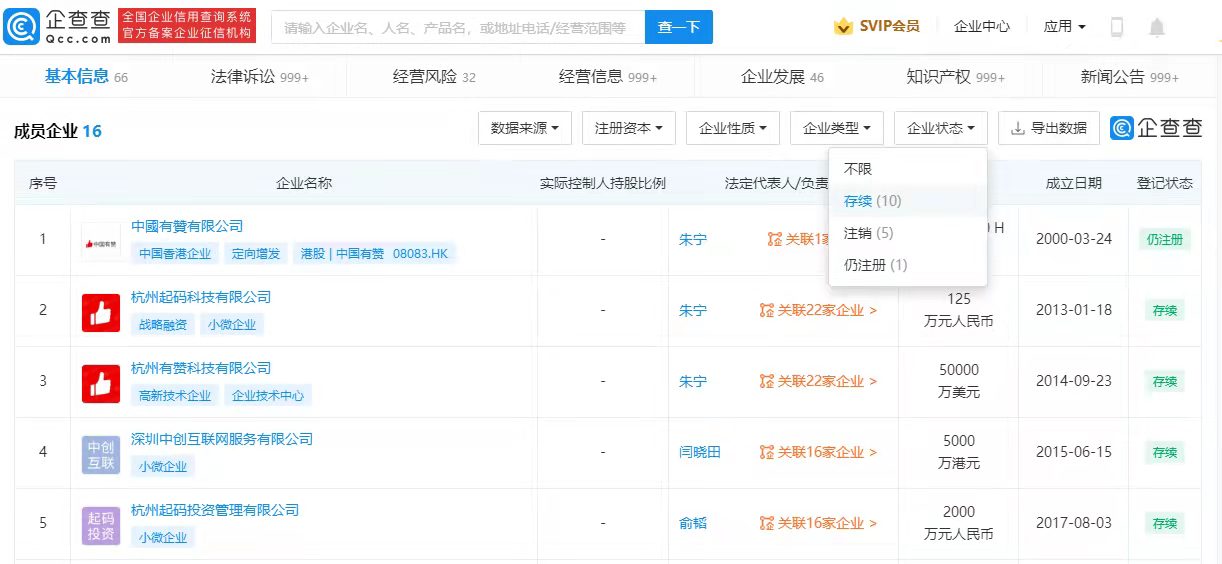Expand the 数据来源 filter dropdown
Image resolution: width=1222 pixels, height=564 pixels.
click(525, 128)
